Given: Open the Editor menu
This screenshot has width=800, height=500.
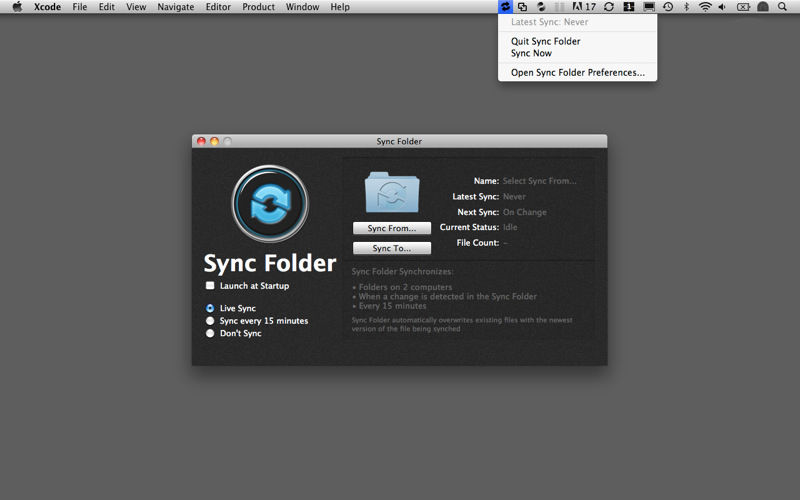Looking at the screenshot, I should point(218,7).
